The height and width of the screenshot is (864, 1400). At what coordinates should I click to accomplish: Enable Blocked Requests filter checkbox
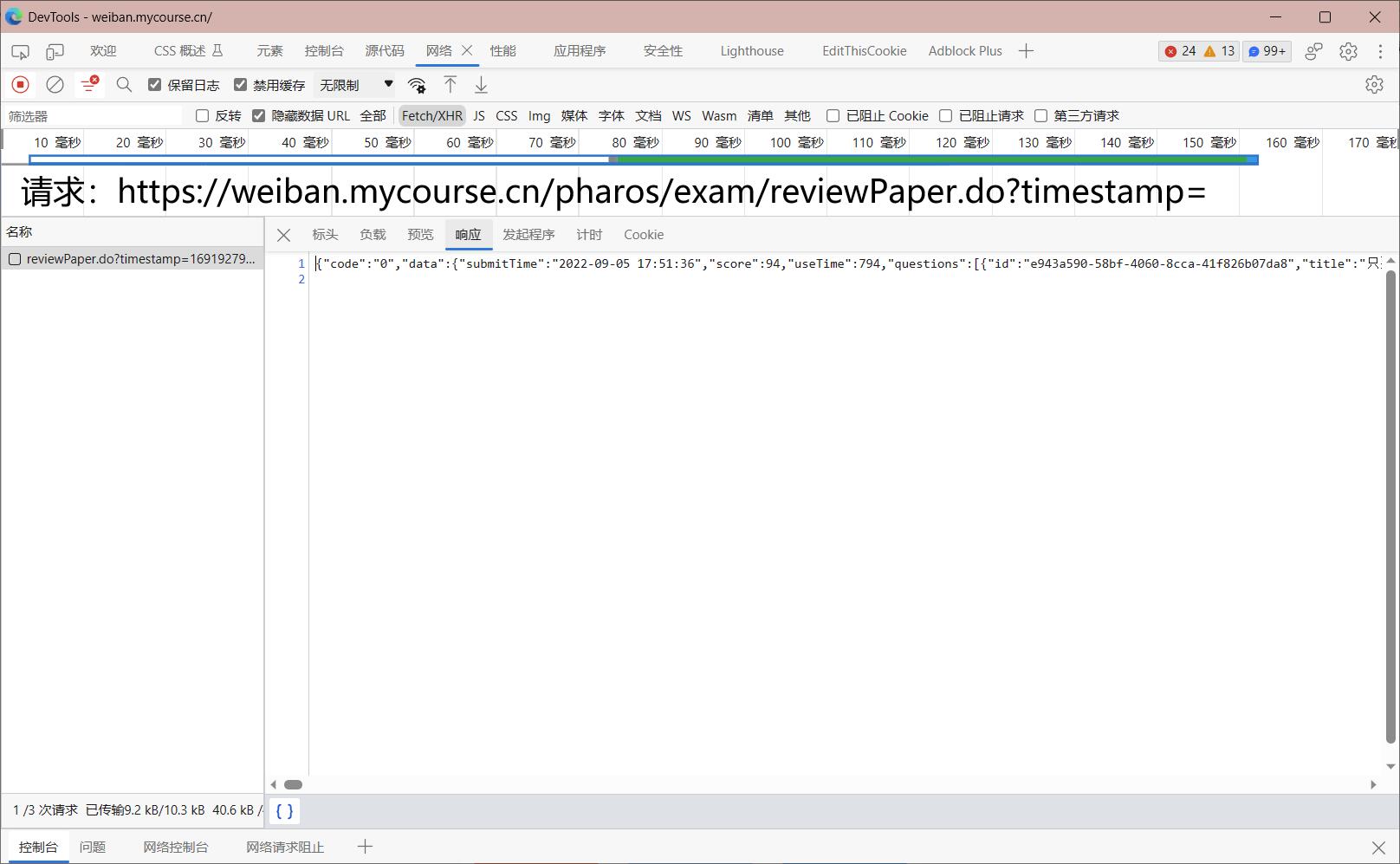[x=946, y=115]
